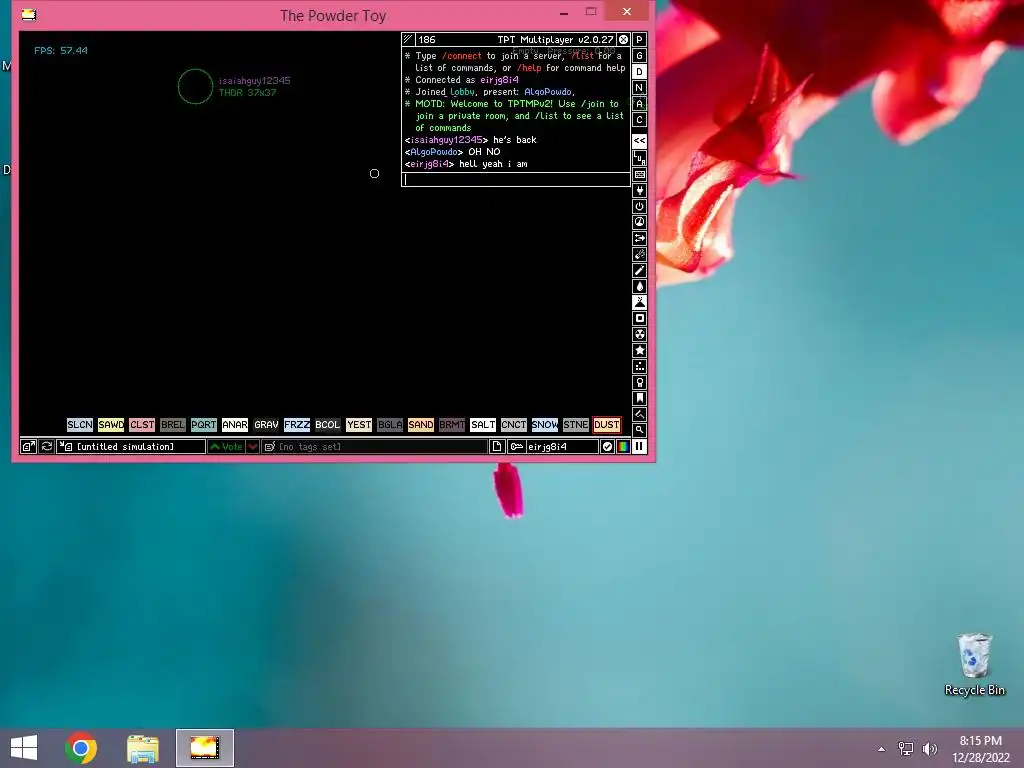This screenshot has height=768, width=1024.
Task: Click the chat message input field
Action: point(516,180)
